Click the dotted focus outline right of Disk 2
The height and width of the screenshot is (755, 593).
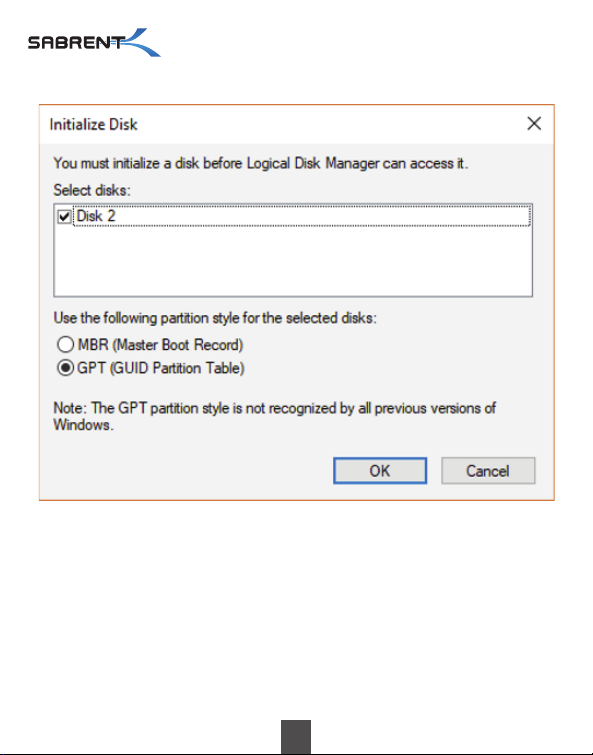click(322, 216)
